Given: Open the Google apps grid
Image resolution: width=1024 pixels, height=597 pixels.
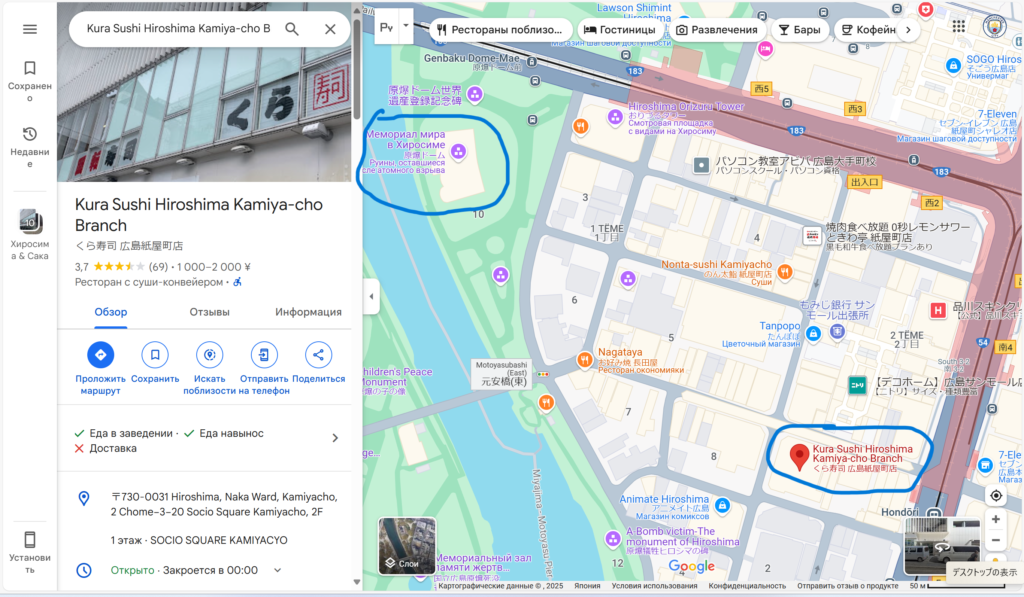Looking at the screenshot, I should tap(959, 26).
